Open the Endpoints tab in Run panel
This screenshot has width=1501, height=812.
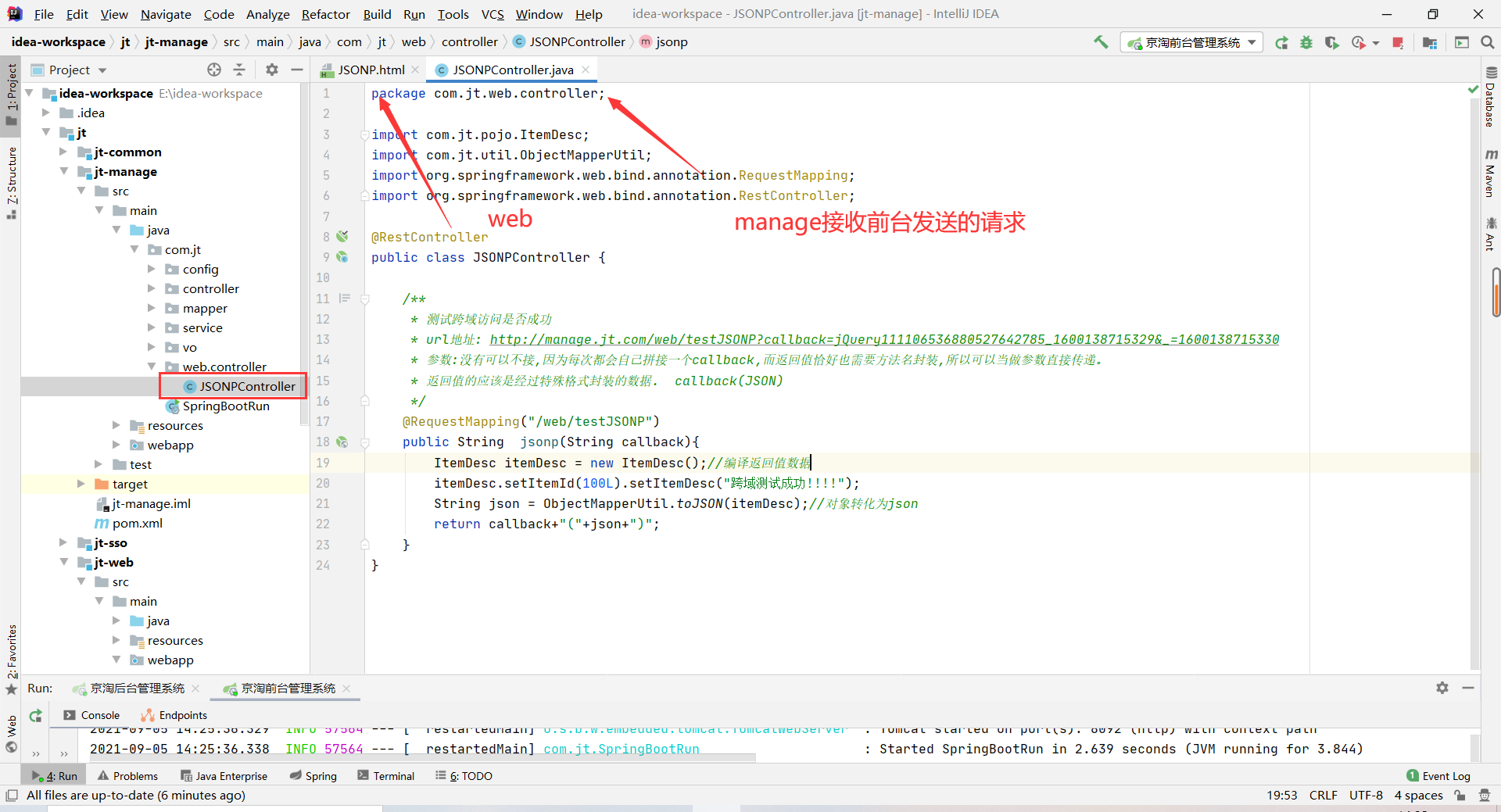[174, 715]
